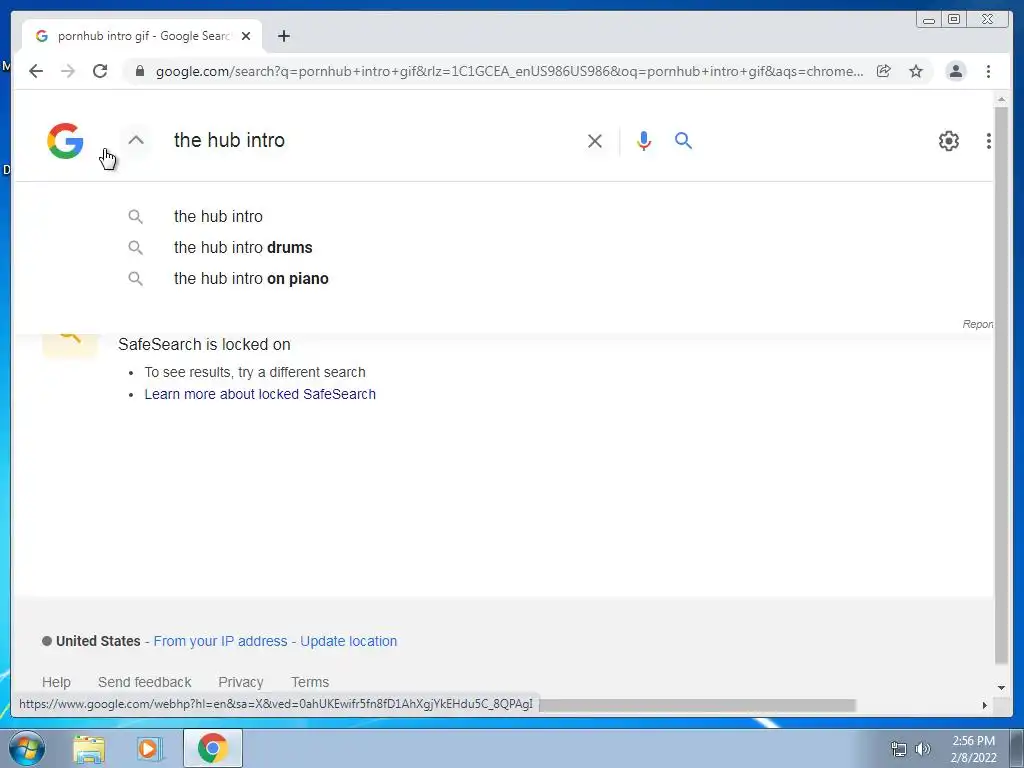This screenshot has height=768, width=1024.
Task: Click 'From your IP address' link
Action: [x=220, y=641]
